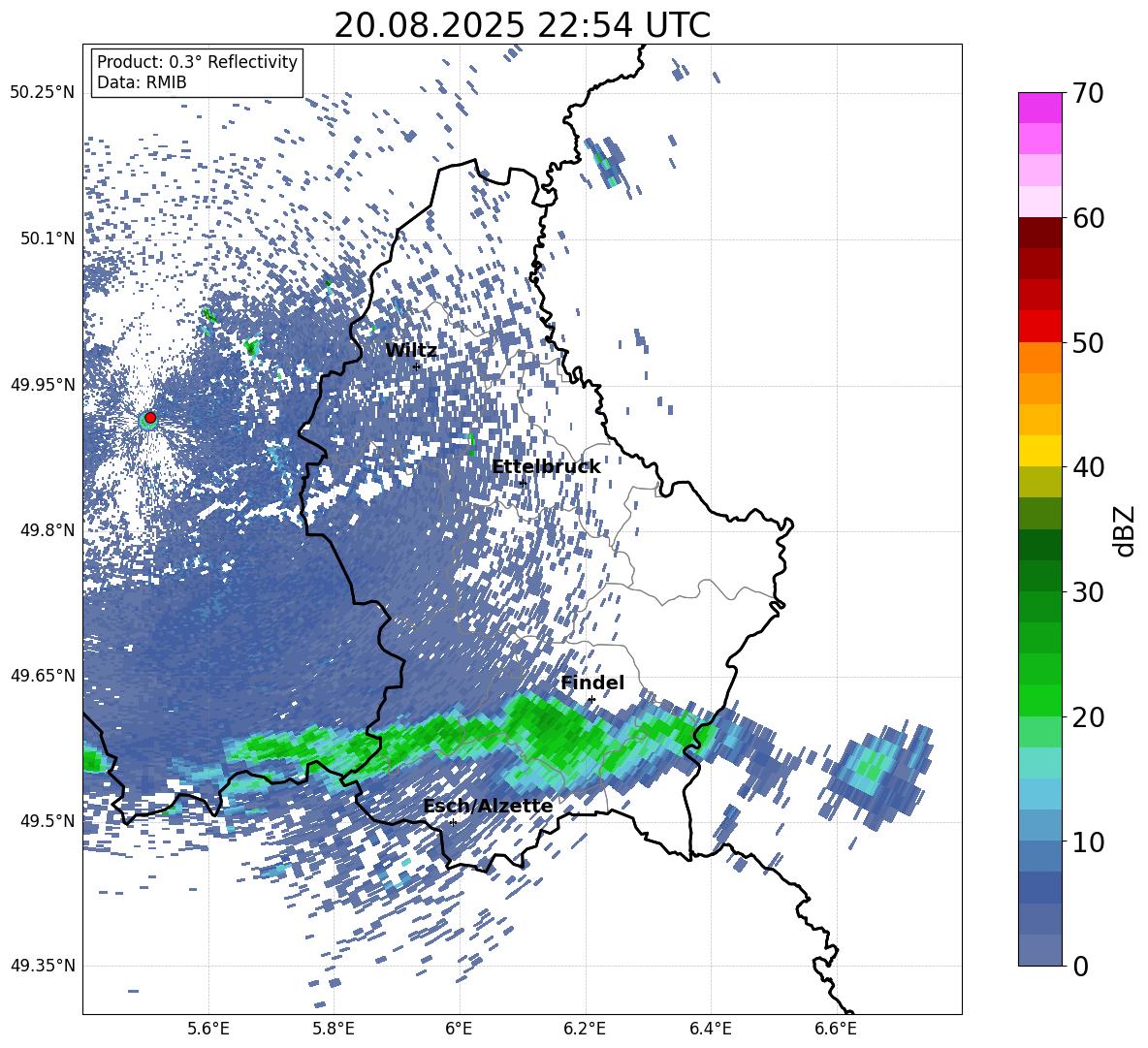Image resolution: width=1148 pixels, height=1048 pixels.
Task: Click the 49.8°N latitude label
Action: point(48,530)
